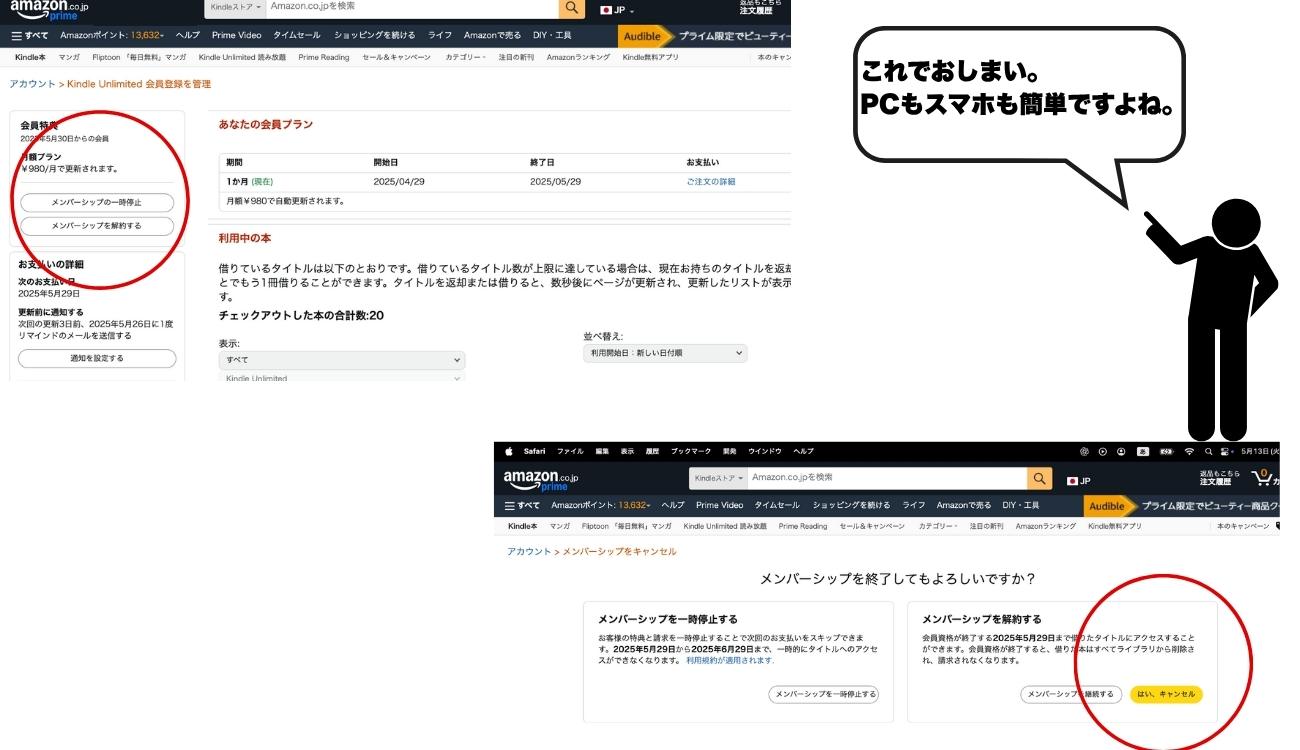Open the ご注文の詳細 link in the plan table

(x=711, y=181)
